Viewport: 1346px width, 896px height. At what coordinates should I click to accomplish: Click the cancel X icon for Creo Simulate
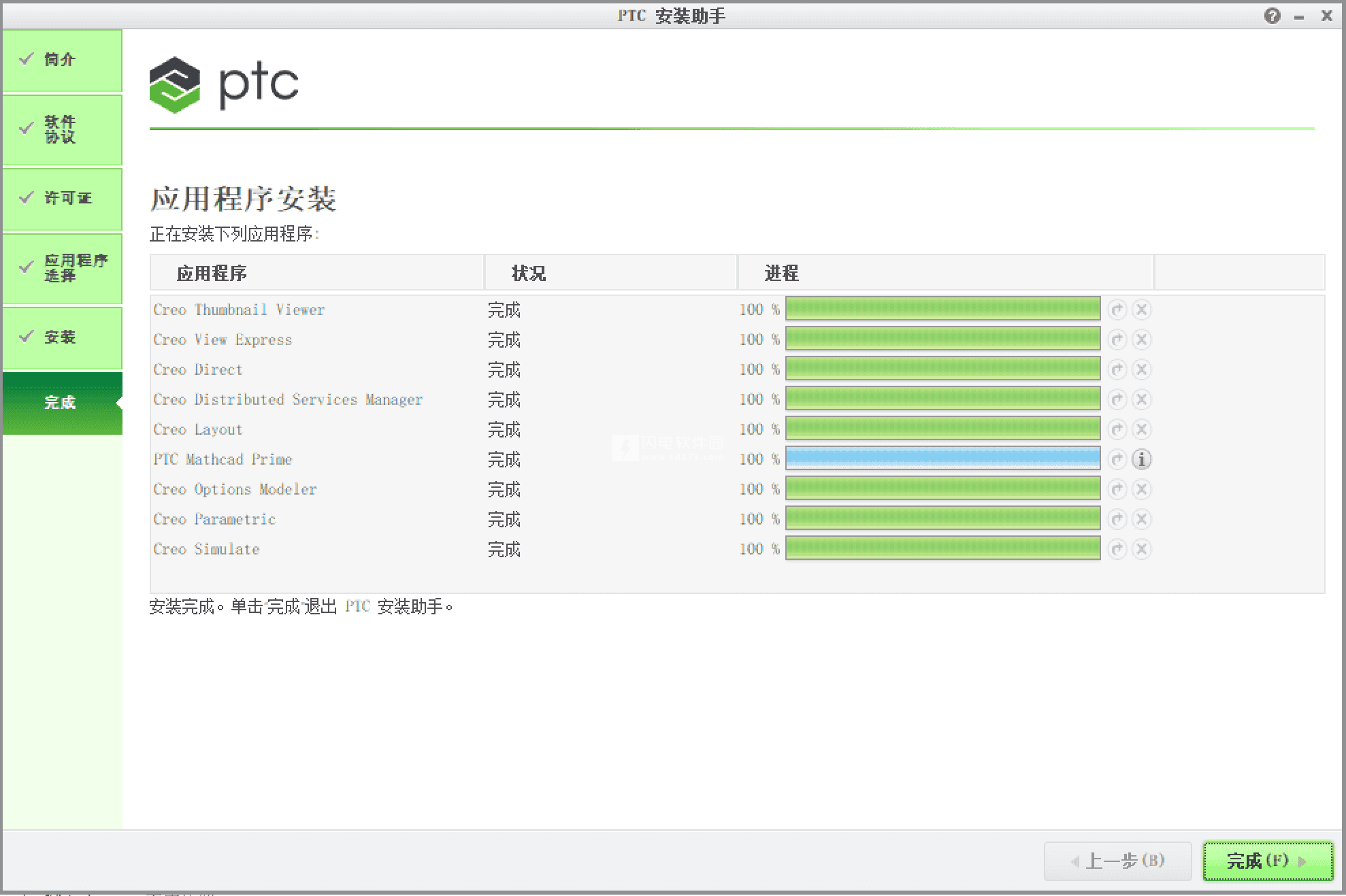(x=1142, y=549)
